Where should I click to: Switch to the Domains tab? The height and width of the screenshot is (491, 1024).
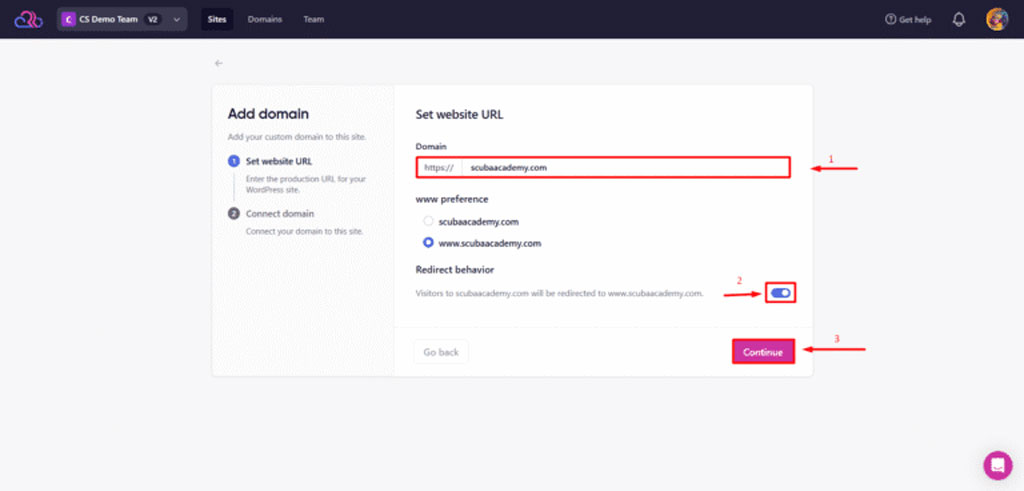pyautogui.click(x=264, y=20)
